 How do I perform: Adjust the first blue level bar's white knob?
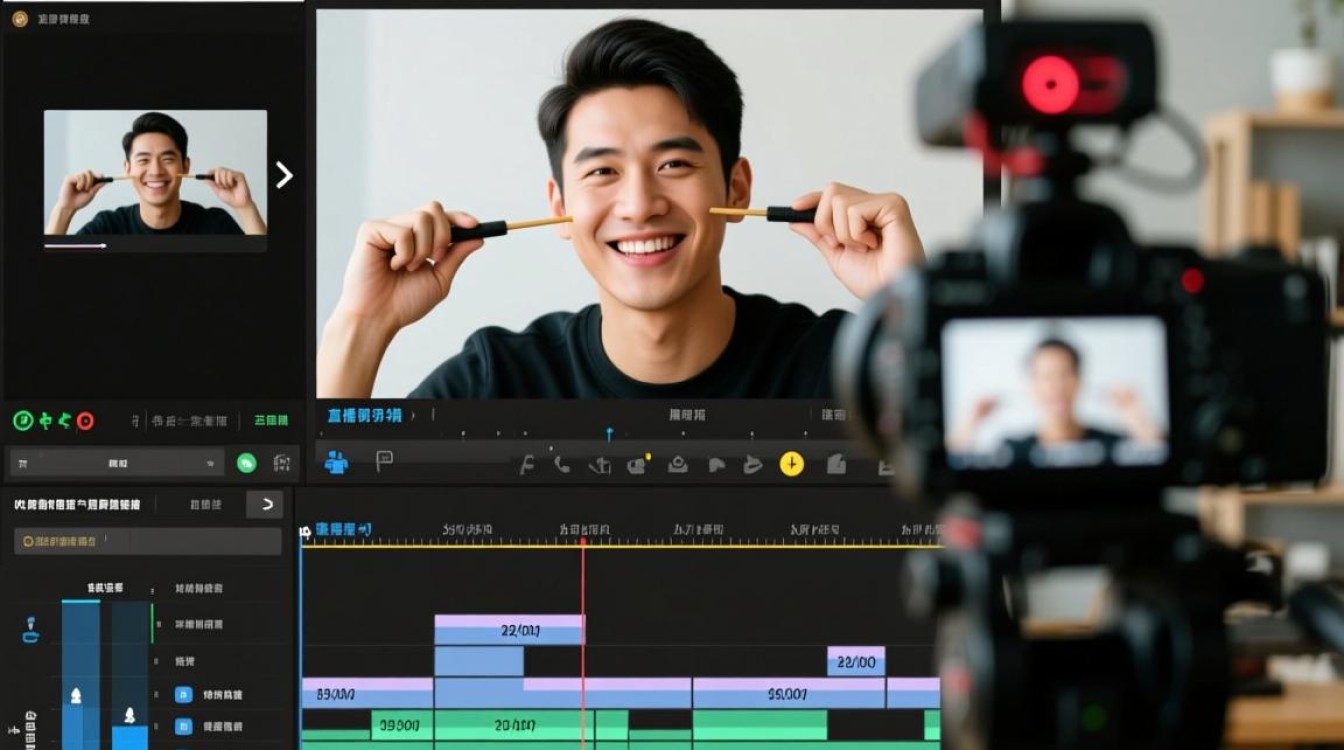coord(76,695)
